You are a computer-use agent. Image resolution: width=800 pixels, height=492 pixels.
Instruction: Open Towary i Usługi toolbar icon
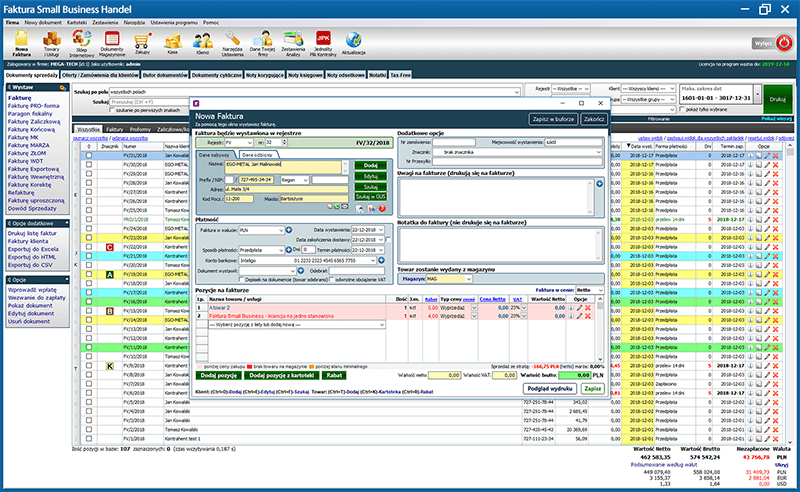point(52,43)
